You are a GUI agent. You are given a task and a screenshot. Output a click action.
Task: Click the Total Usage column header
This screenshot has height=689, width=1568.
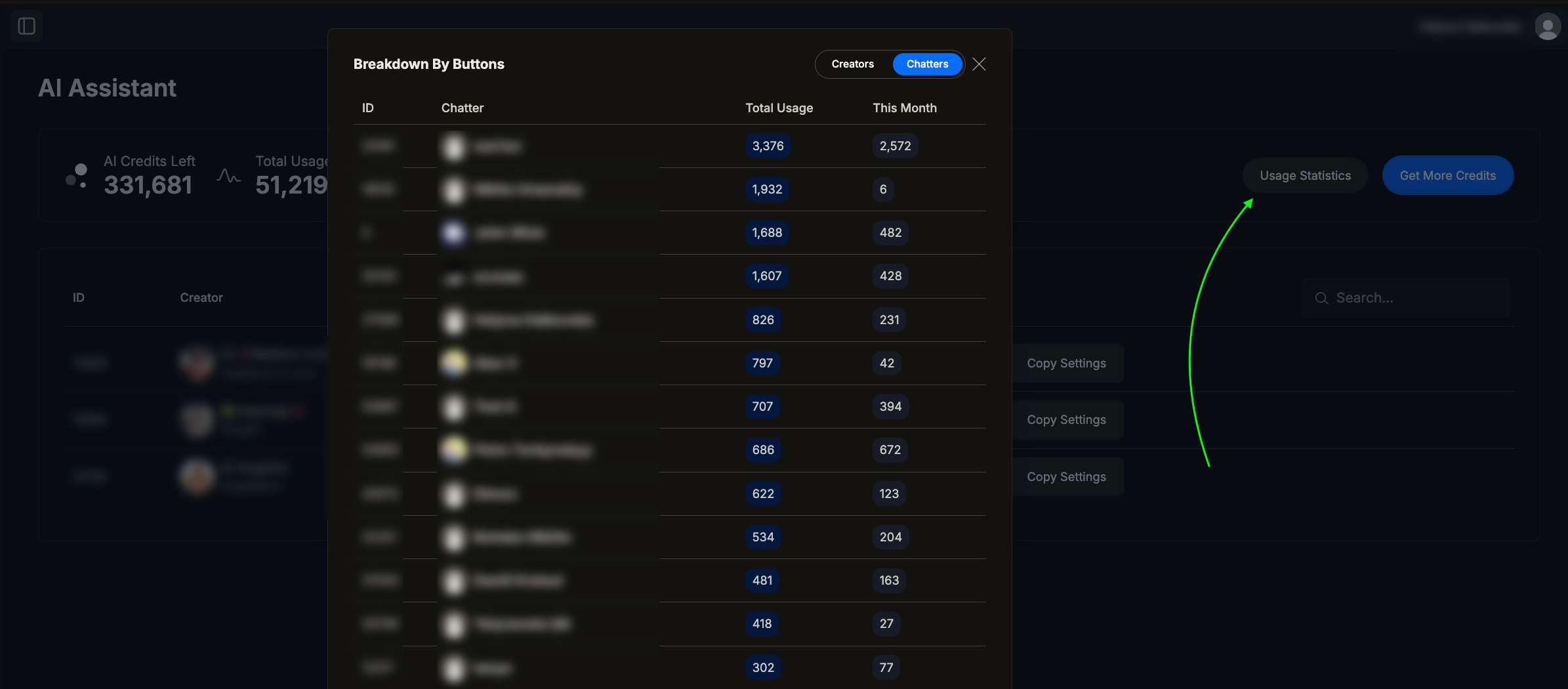(779, 108)
